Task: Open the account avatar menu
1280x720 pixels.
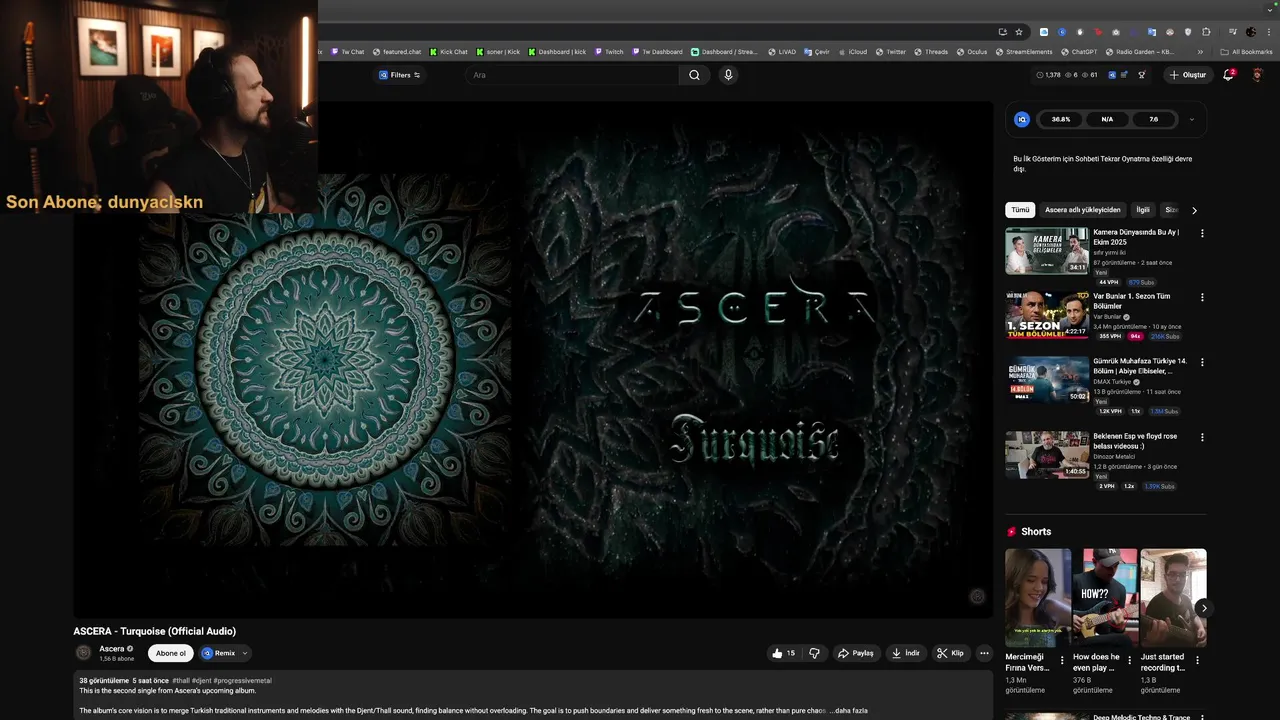Action: click(x=1258, y=75)
